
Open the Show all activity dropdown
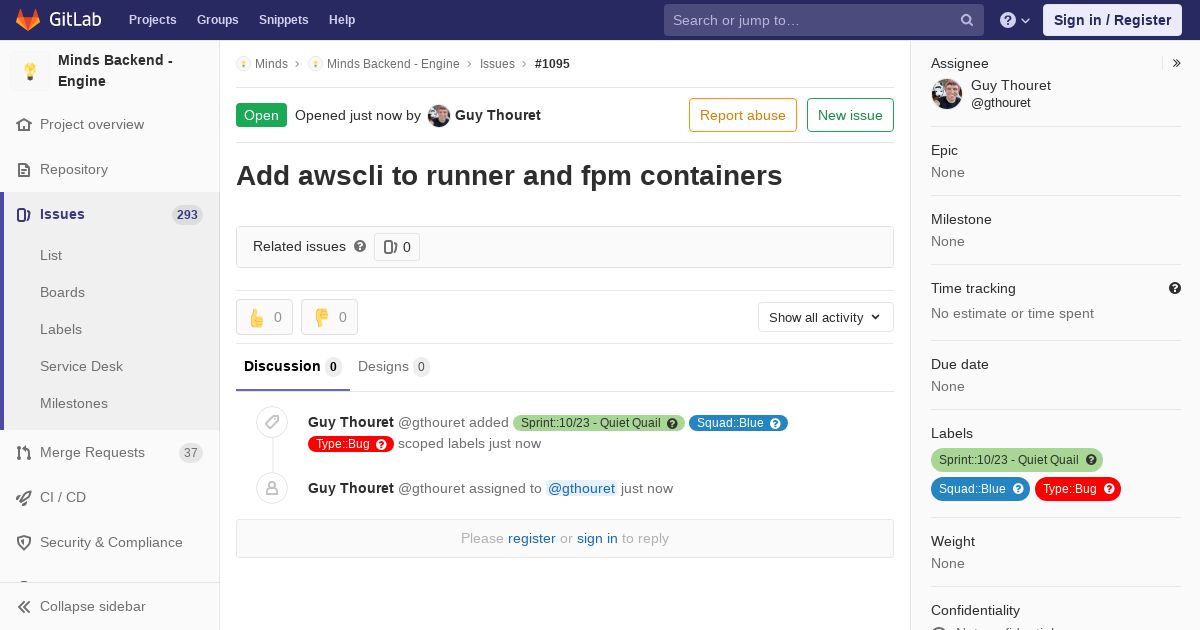click(826, 317)
